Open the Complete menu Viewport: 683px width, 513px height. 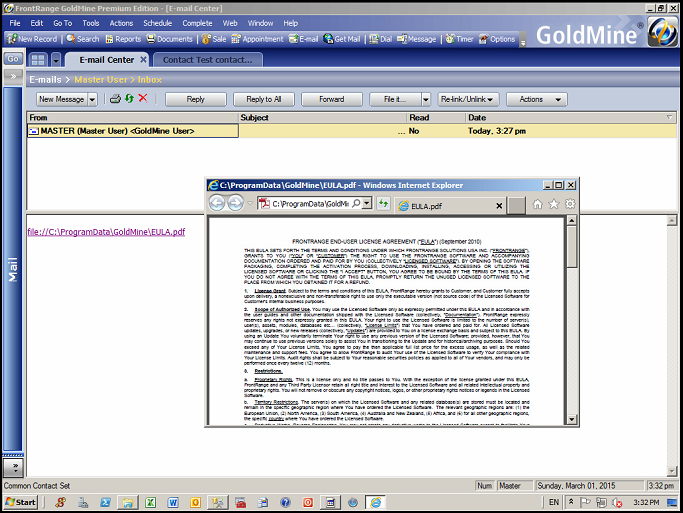point(197,23)
